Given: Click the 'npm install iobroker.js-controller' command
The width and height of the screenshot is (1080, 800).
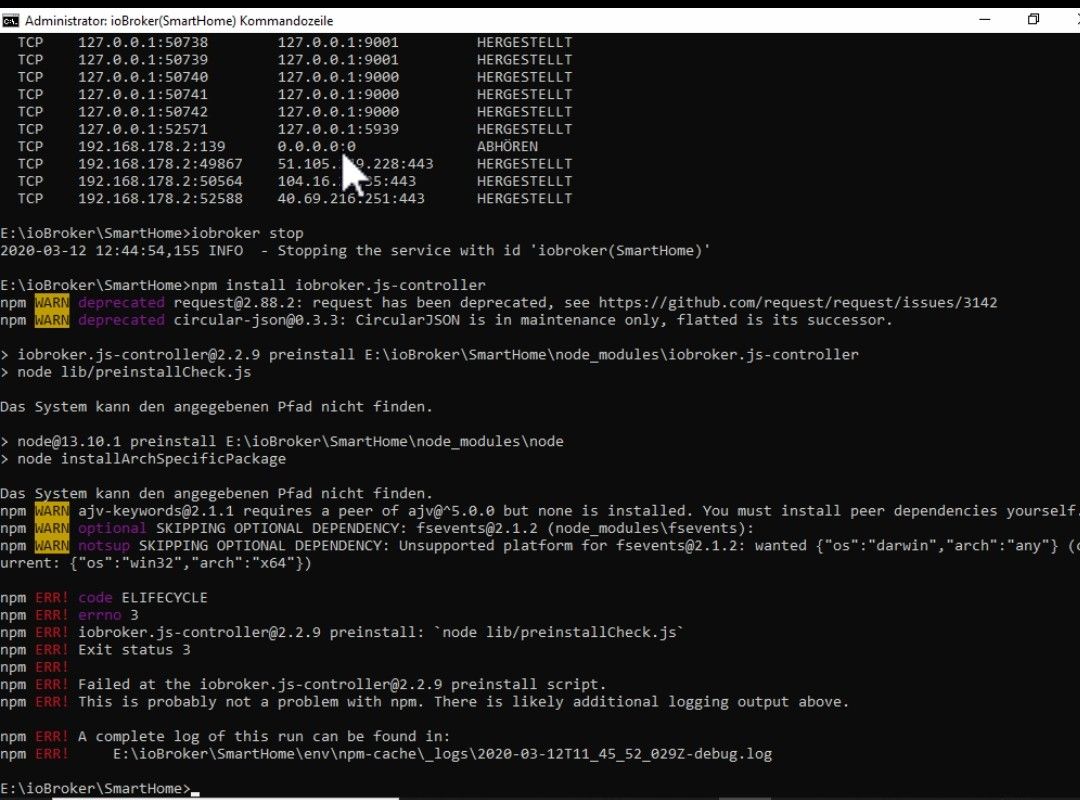Looking at the screenshot, I should point(338,285).
